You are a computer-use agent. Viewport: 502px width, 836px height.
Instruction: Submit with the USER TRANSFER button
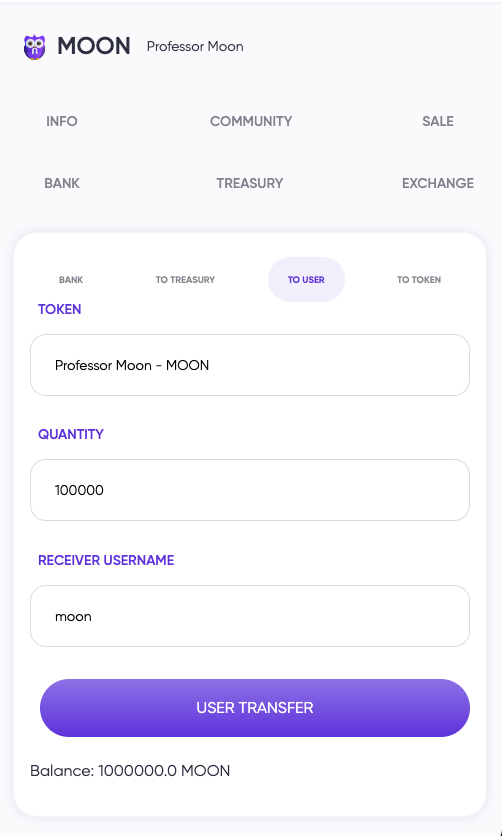pos(255,708)
